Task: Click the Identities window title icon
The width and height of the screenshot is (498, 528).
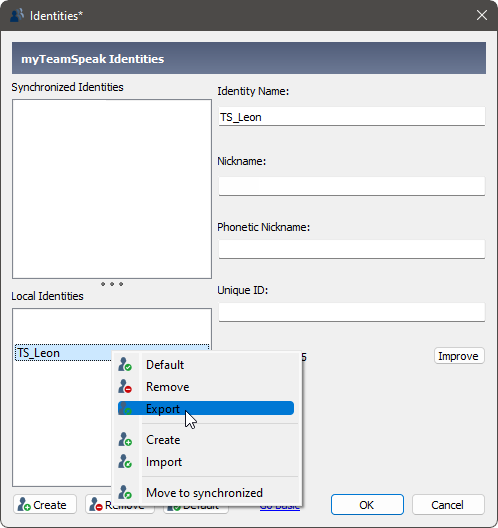Action: [x=17, y=15]
